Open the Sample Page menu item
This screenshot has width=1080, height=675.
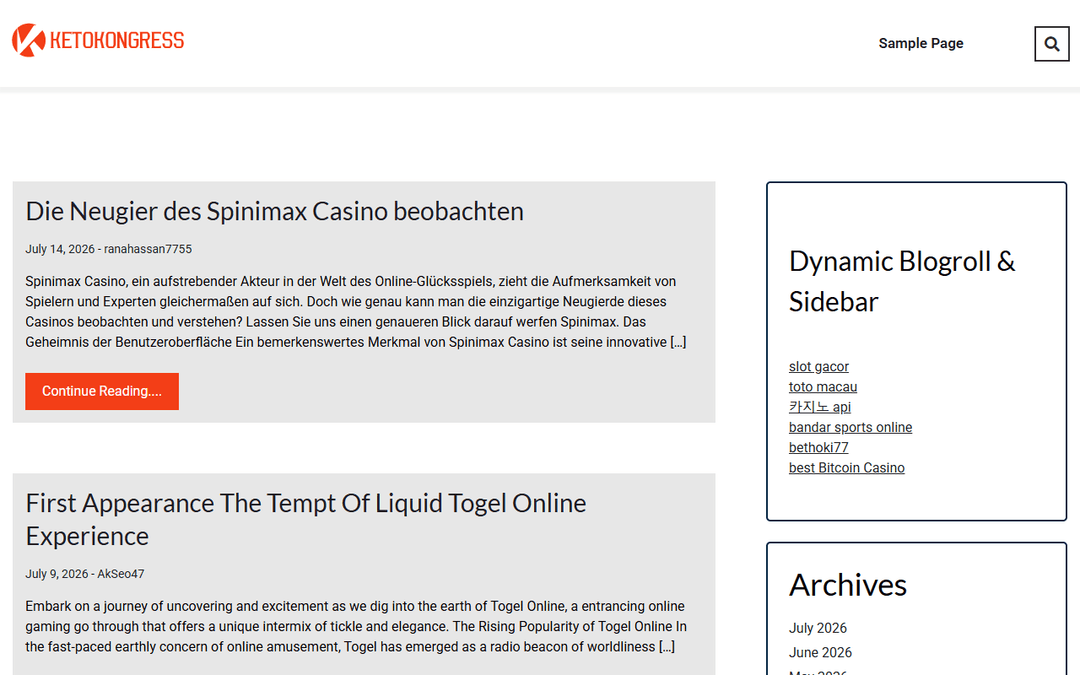click(x=921, y=43)
